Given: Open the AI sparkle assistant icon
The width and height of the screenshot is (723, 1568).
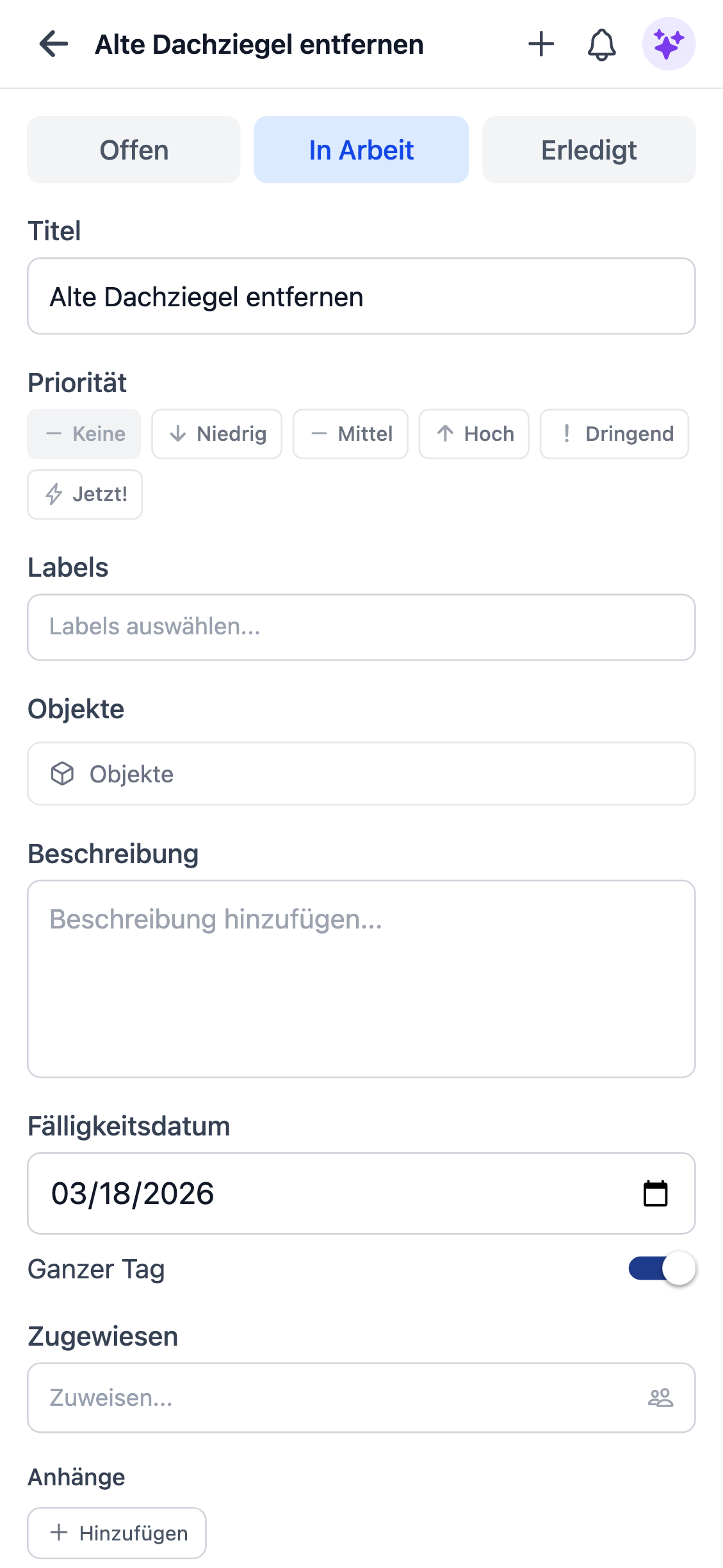Looking at the screenshot, I should [669, 44].
